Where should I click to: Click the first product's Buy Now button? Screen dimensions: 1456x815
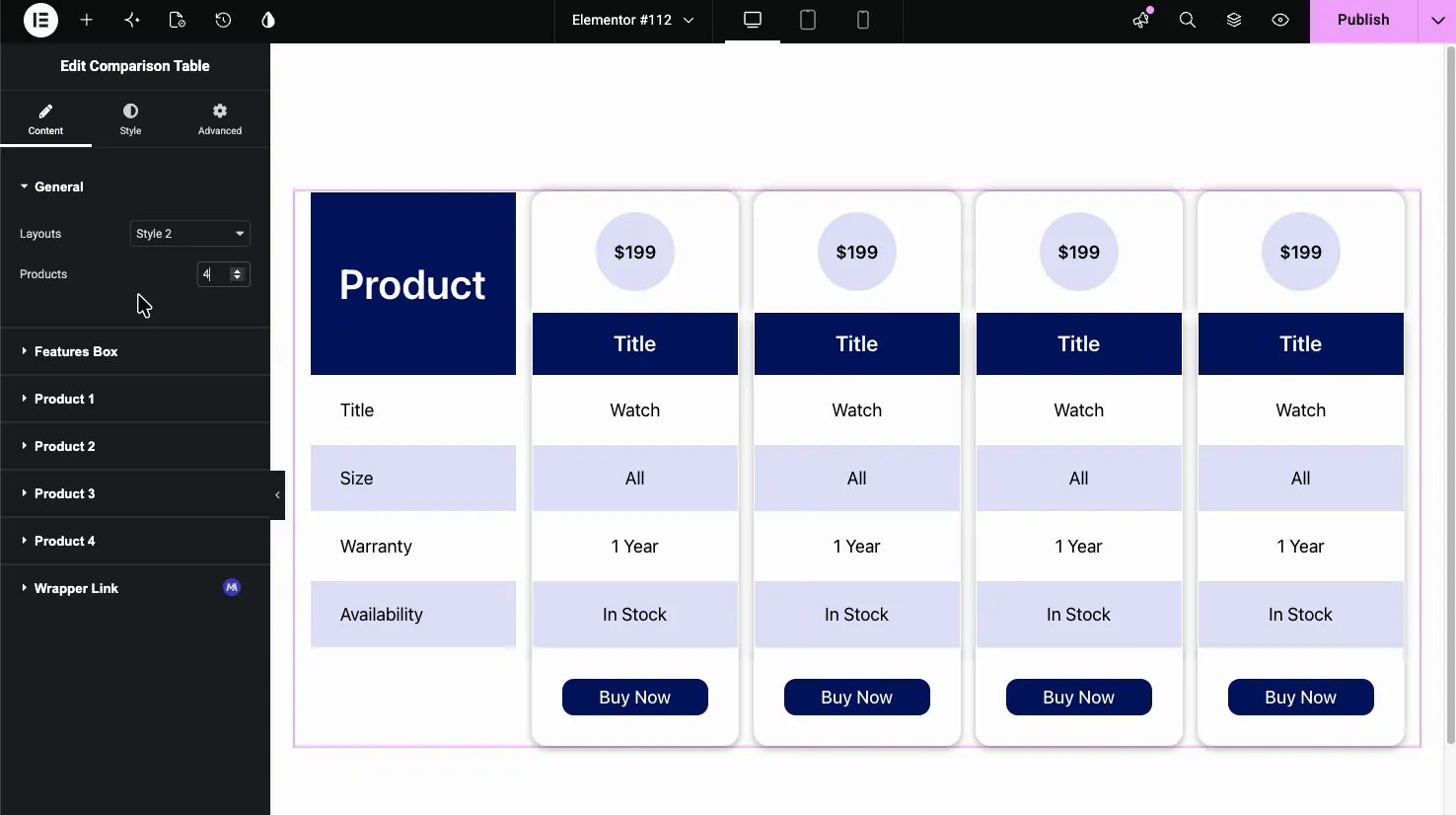(635, 698)
